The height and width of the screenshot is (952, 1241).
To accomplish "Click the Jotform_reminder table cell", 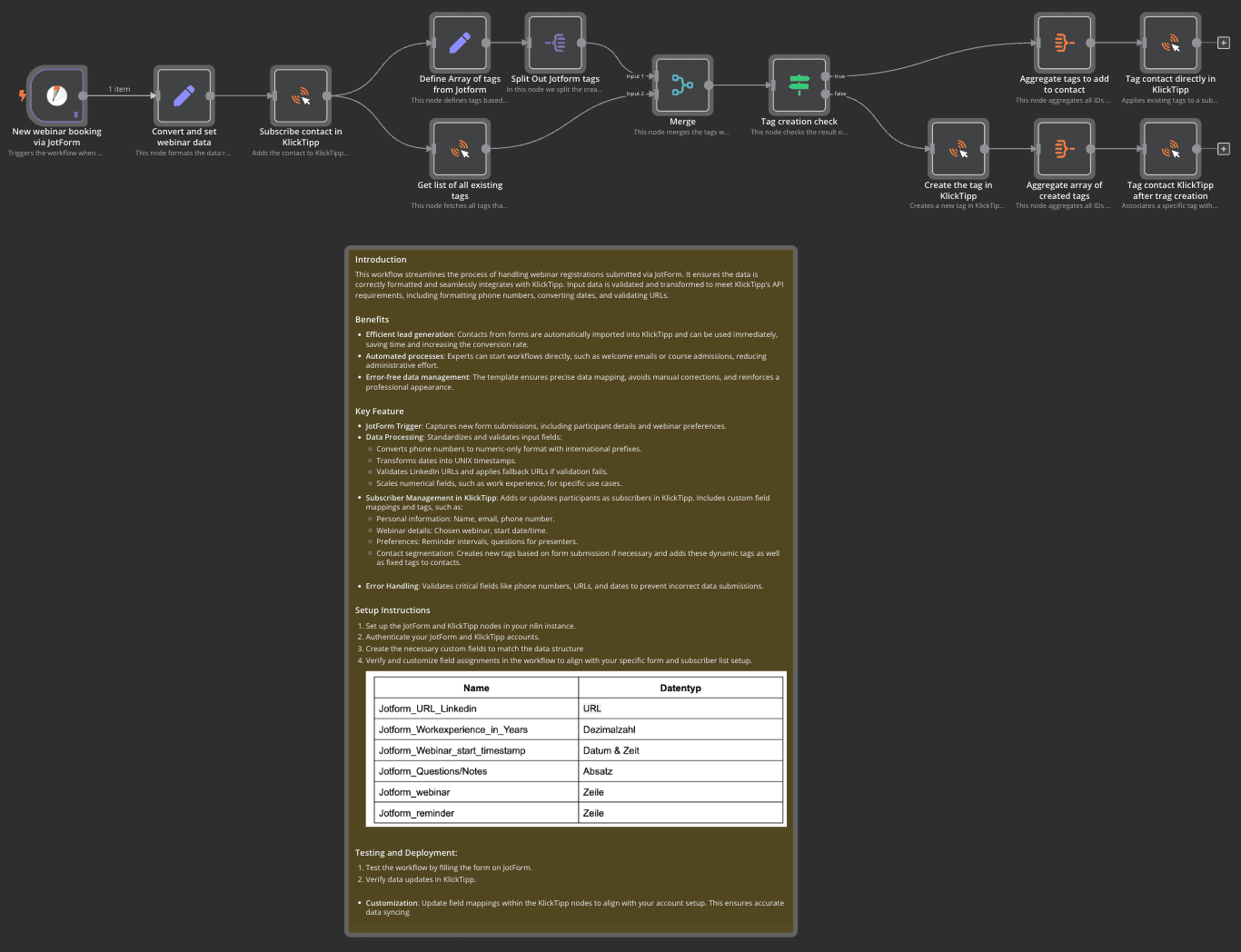I will coord(476,813).
